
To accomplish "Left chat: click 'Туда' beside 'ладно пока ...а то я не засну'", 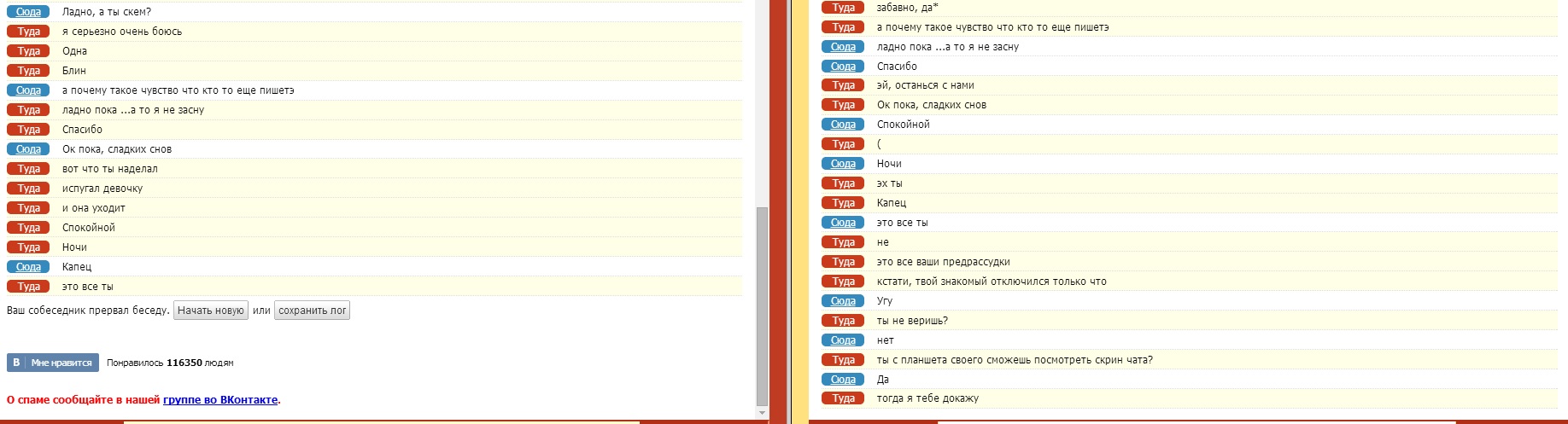I will (x=28, y=110).
